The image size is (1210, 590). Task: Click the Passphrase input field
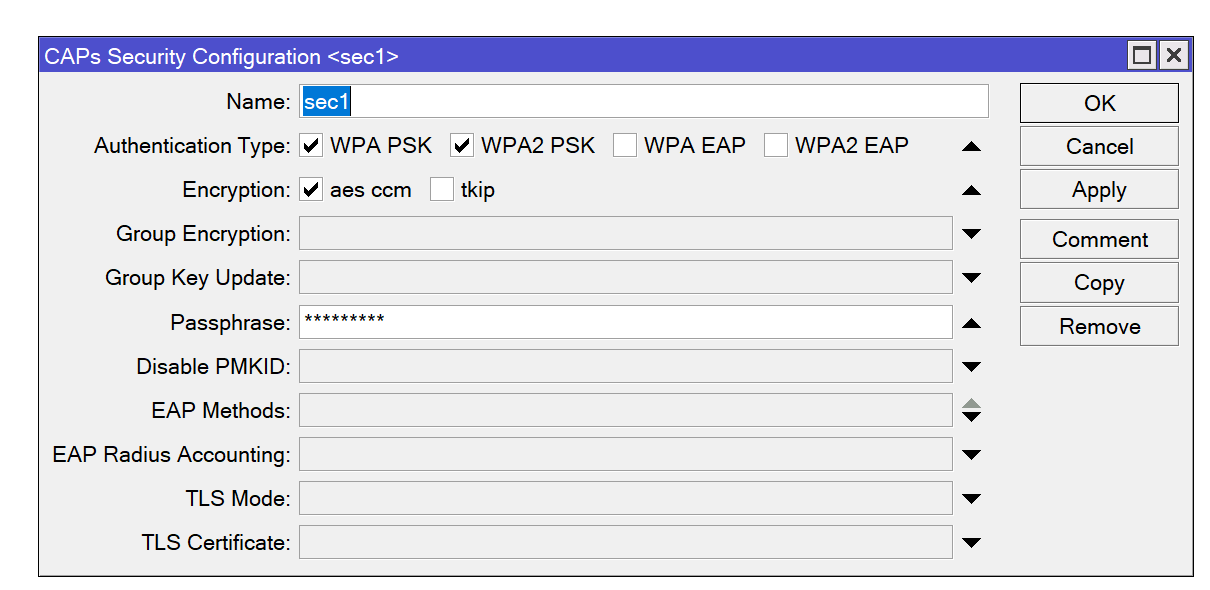click(625, 322)
